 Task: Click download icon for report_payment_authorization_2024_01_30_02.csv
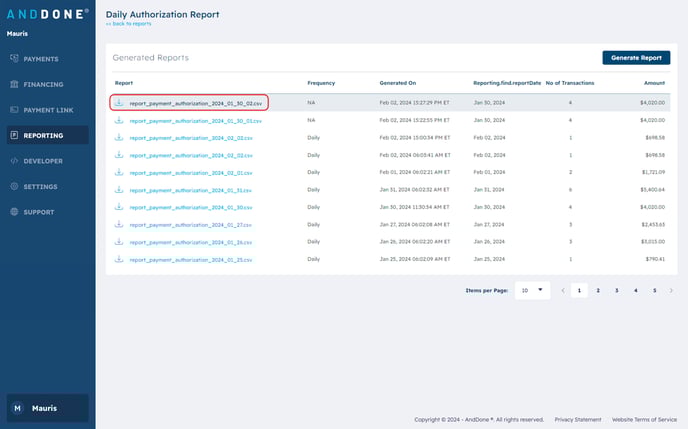[119, 103]
